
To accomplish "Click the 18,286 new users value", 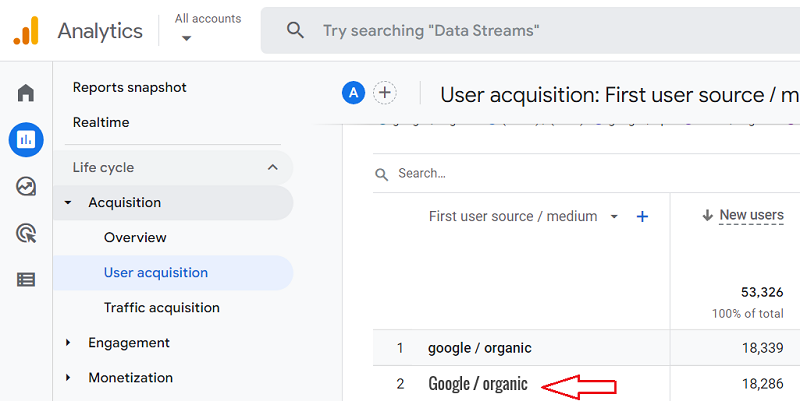I will coord(763,384).
